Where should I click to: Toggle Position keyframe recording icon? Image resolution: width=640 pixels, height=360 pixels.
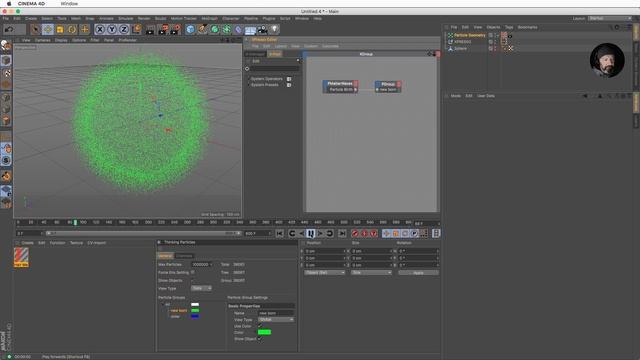point(386,233)
